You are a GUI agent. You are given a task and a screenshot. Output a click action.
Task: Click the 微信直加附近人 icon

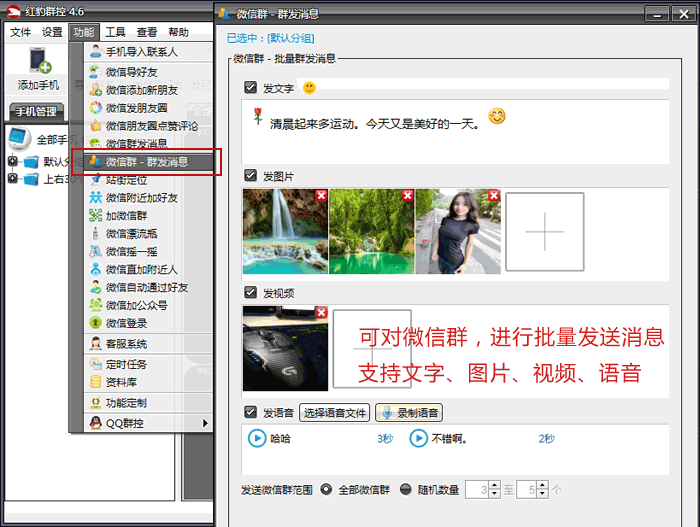[x=96, y=269]
